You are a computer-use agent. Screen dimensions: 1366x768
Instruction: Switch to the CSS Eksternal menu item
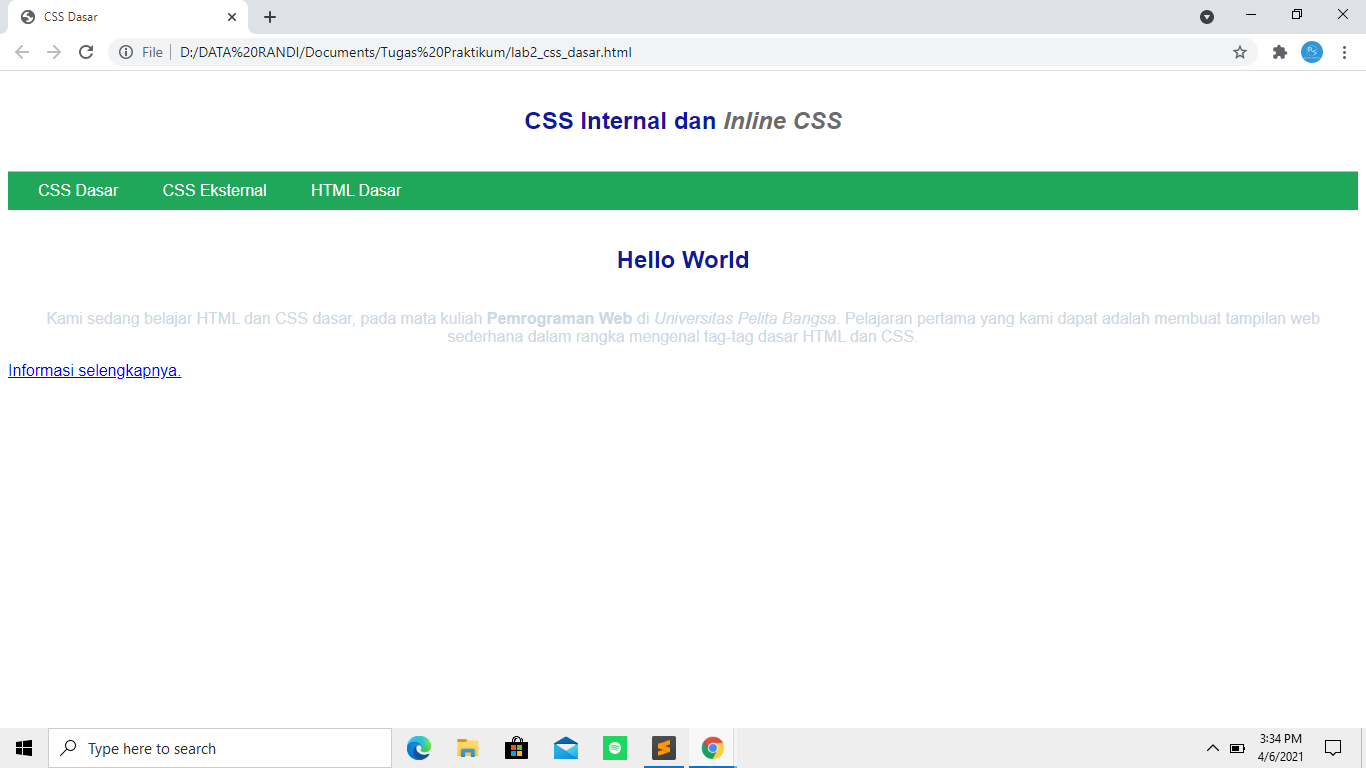coord(214,190)
